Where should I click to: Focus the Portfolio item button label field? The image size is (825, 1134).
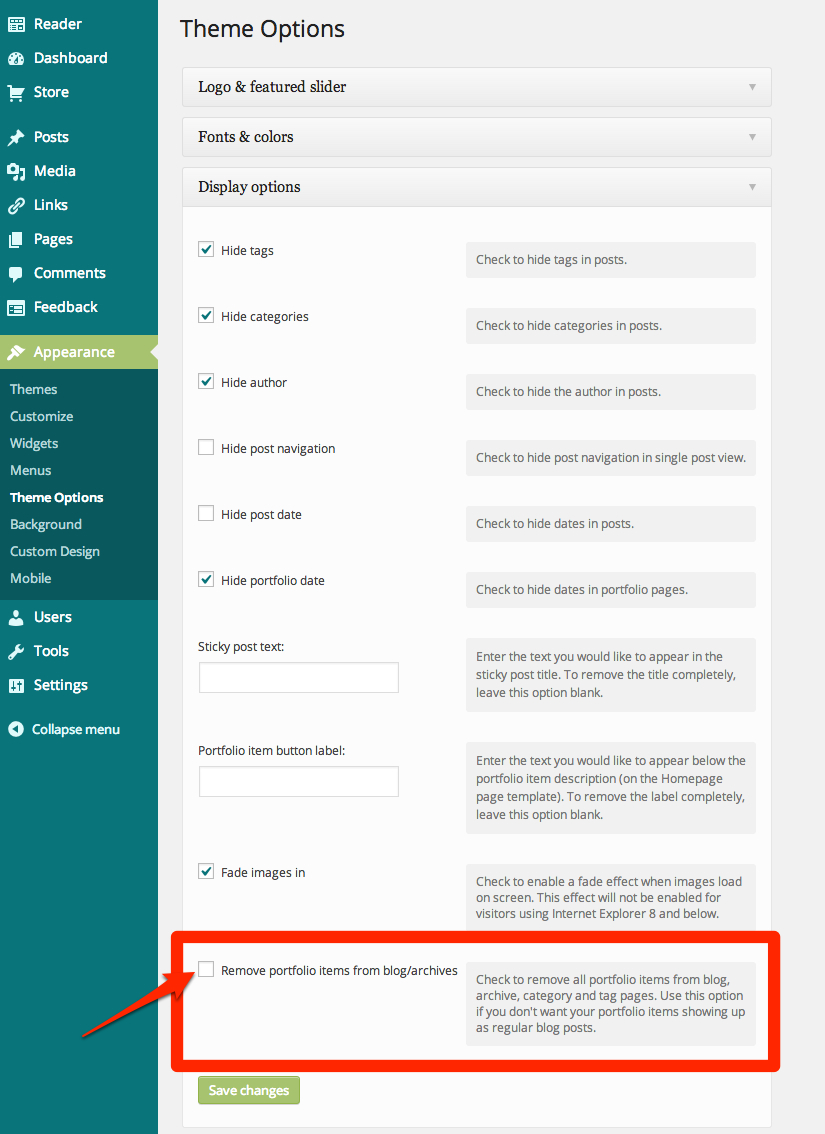299,781
